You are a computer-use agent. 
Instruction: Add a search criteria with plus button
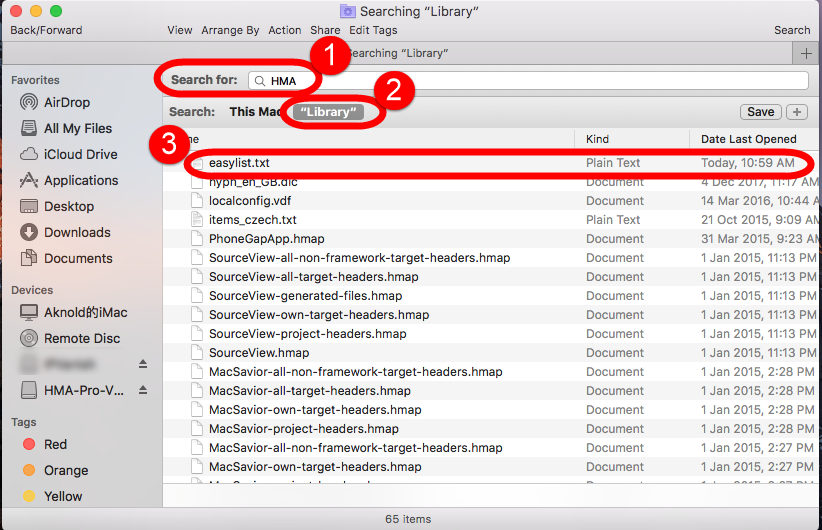(797, 112)
